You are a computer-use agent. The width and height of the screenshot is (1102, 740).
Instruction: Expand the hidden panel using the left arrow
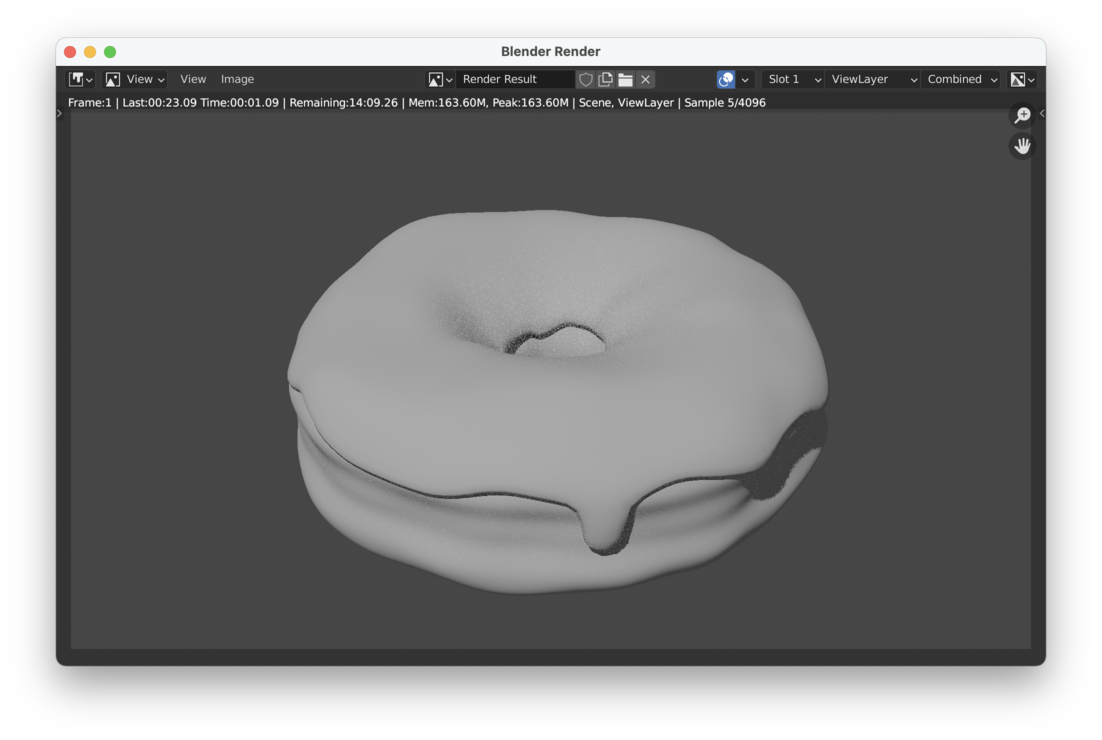59,113
